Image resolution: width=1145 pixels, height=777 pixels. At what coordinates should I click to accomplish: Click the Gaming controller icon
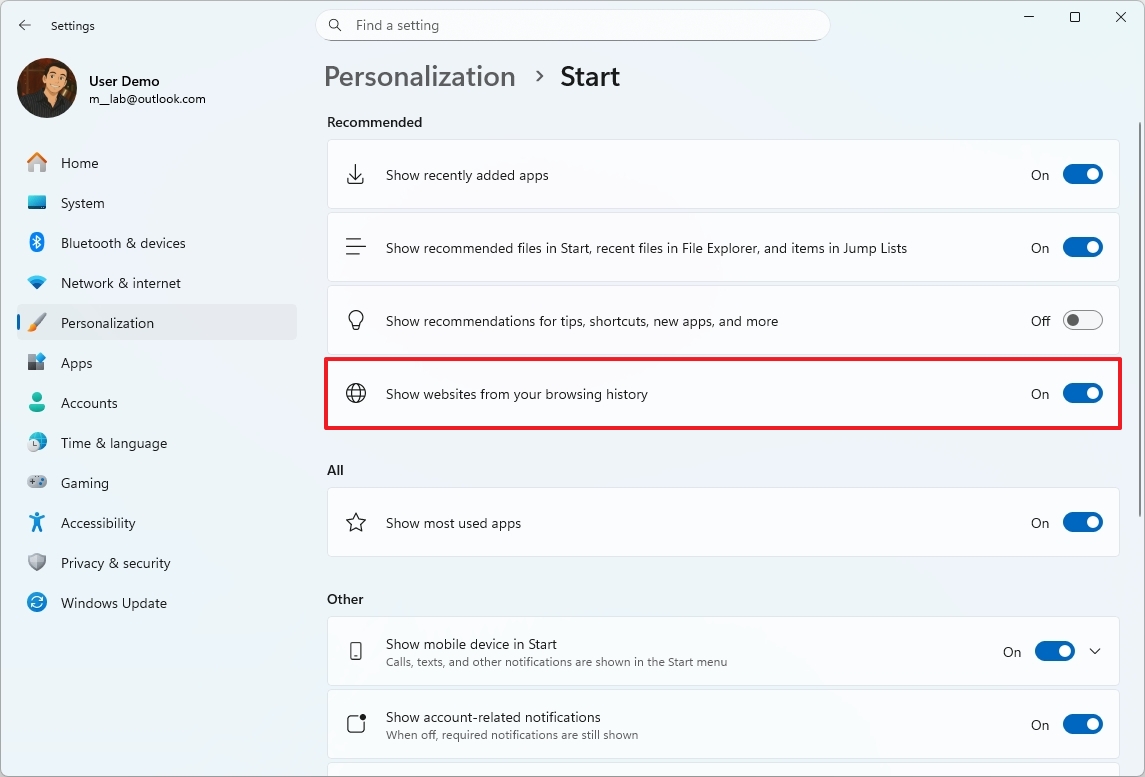click(x=37, y=483)
